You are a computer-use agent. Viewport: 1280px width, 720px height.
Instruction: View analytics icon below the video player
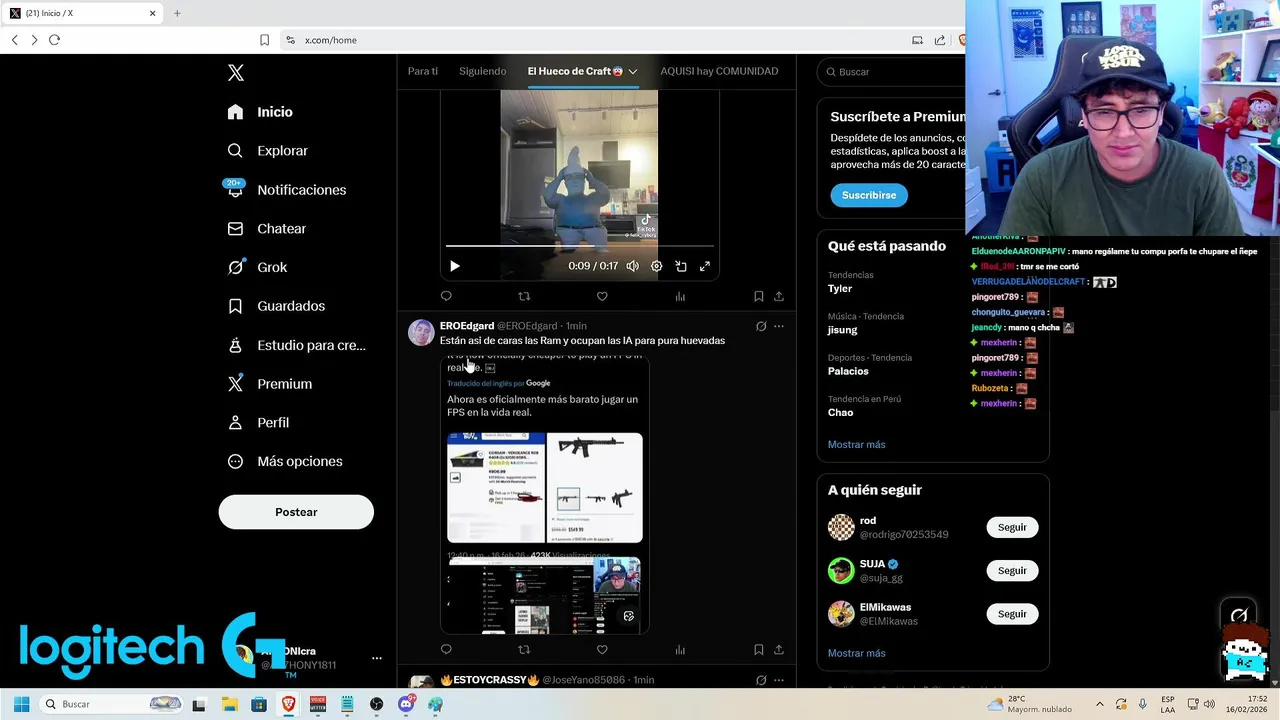(680, 296)
